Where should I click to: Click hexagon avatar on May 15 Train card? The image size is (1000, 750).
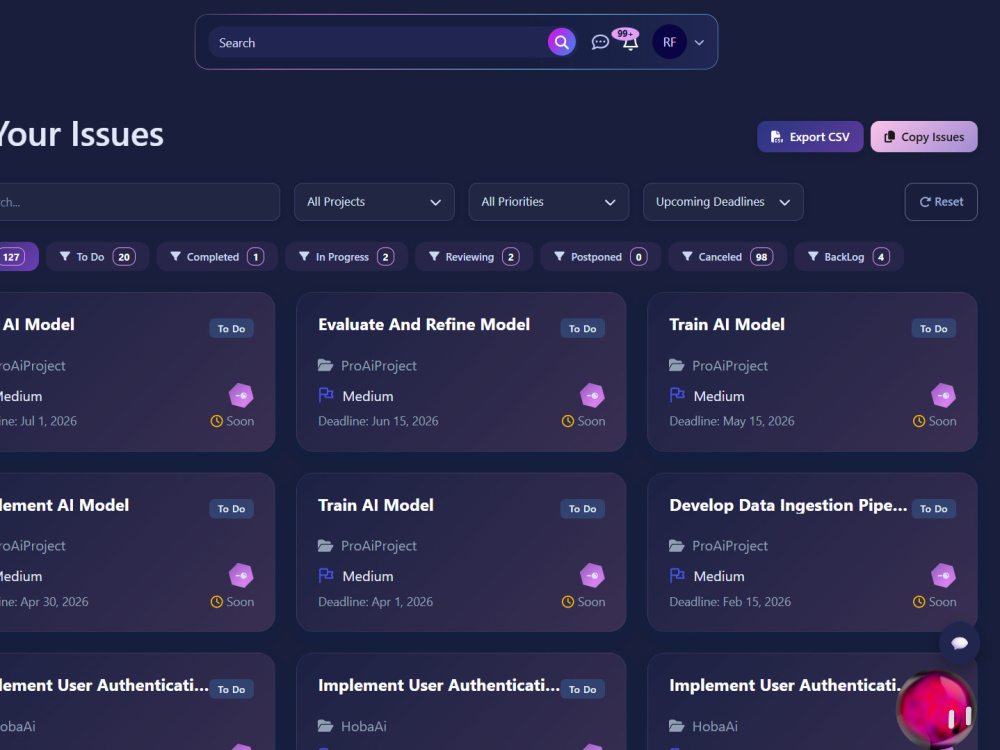[x=943, y=395]
